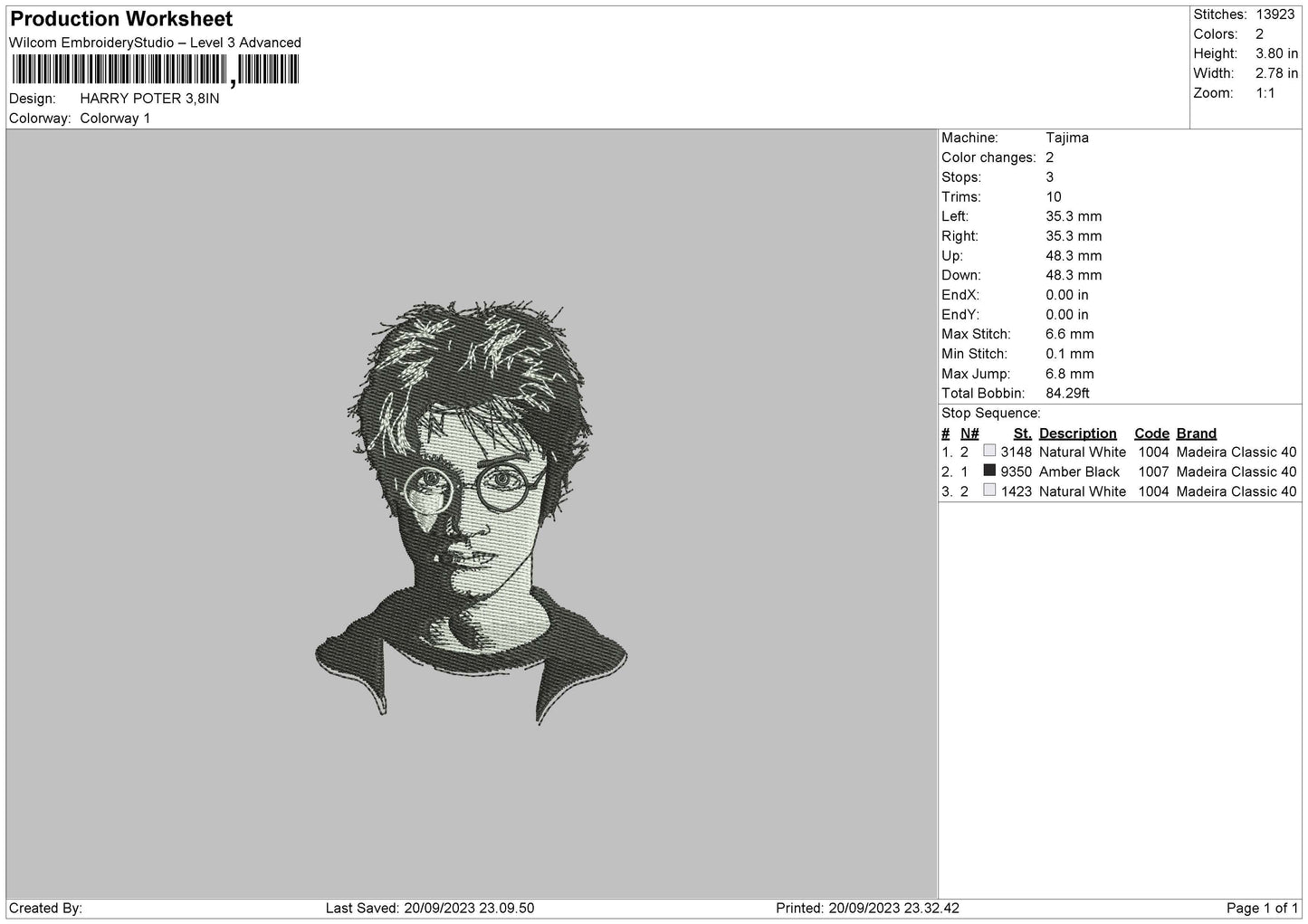This screenshot has width=1308, height=924.
Task: Click the 'Colorway:' label
Action: point(40,119)
